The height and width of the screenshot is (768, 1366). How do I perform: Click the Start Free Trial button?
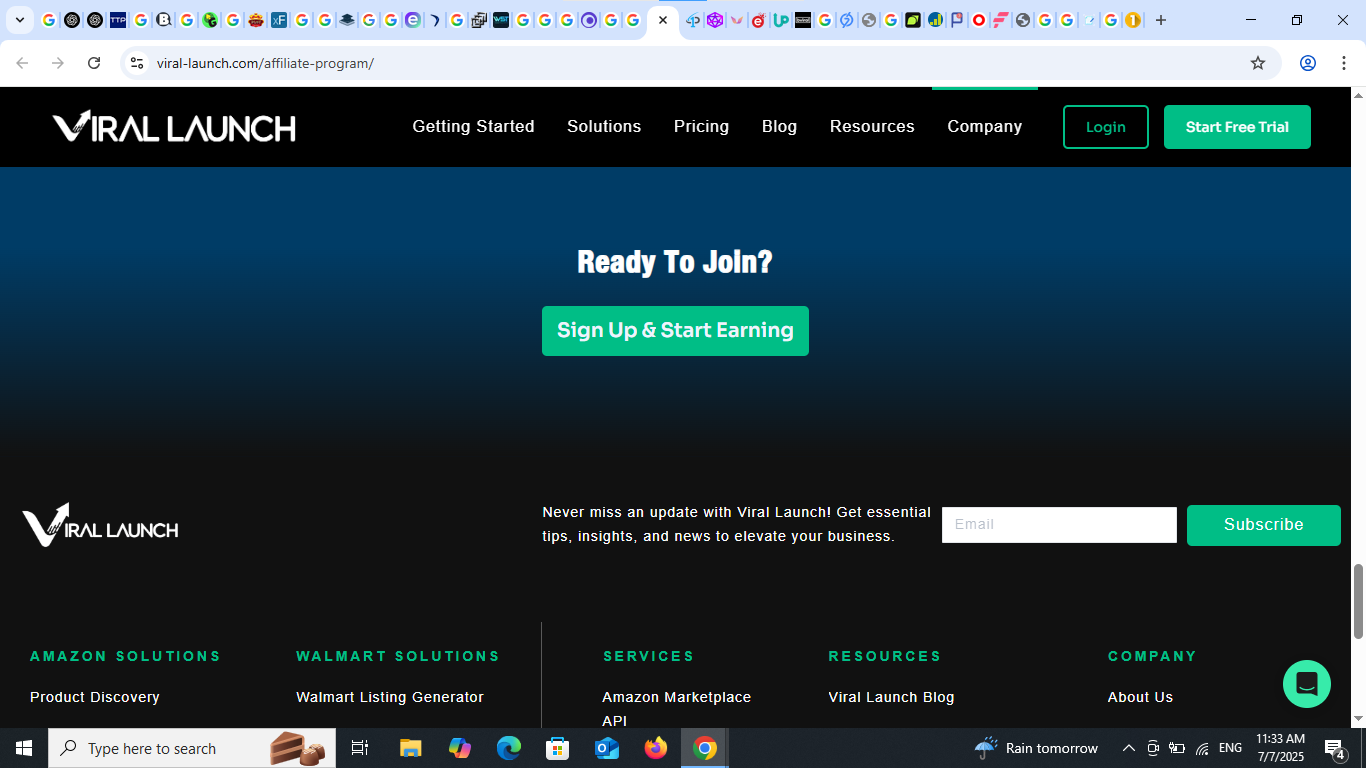1237,127
